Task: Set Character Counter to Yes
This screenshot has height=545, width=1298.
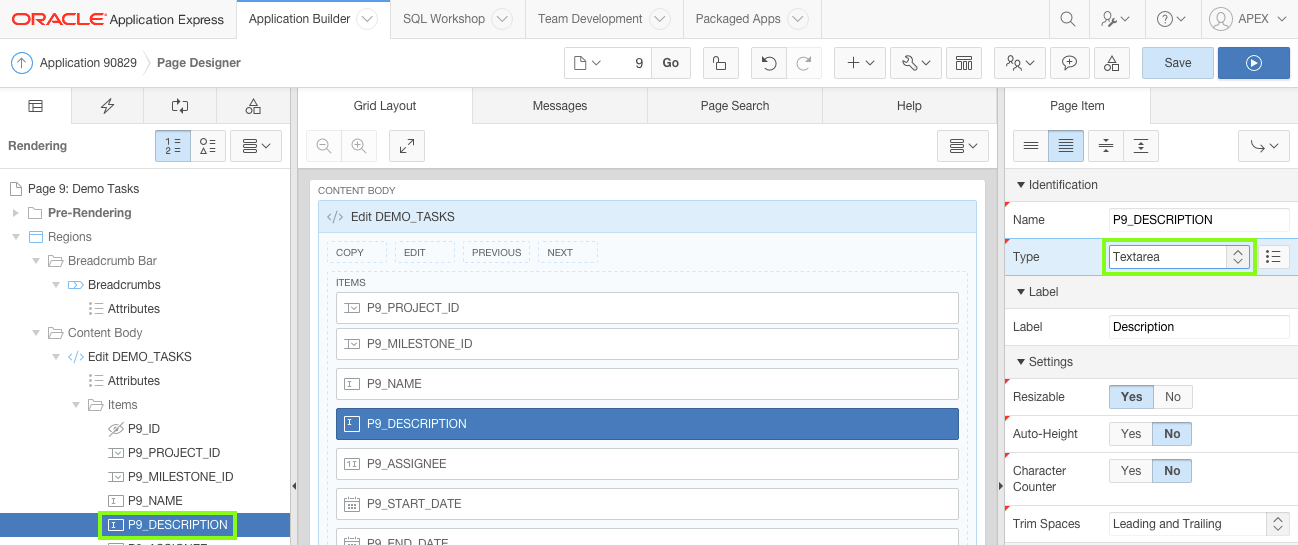Action: point(1131,471)
